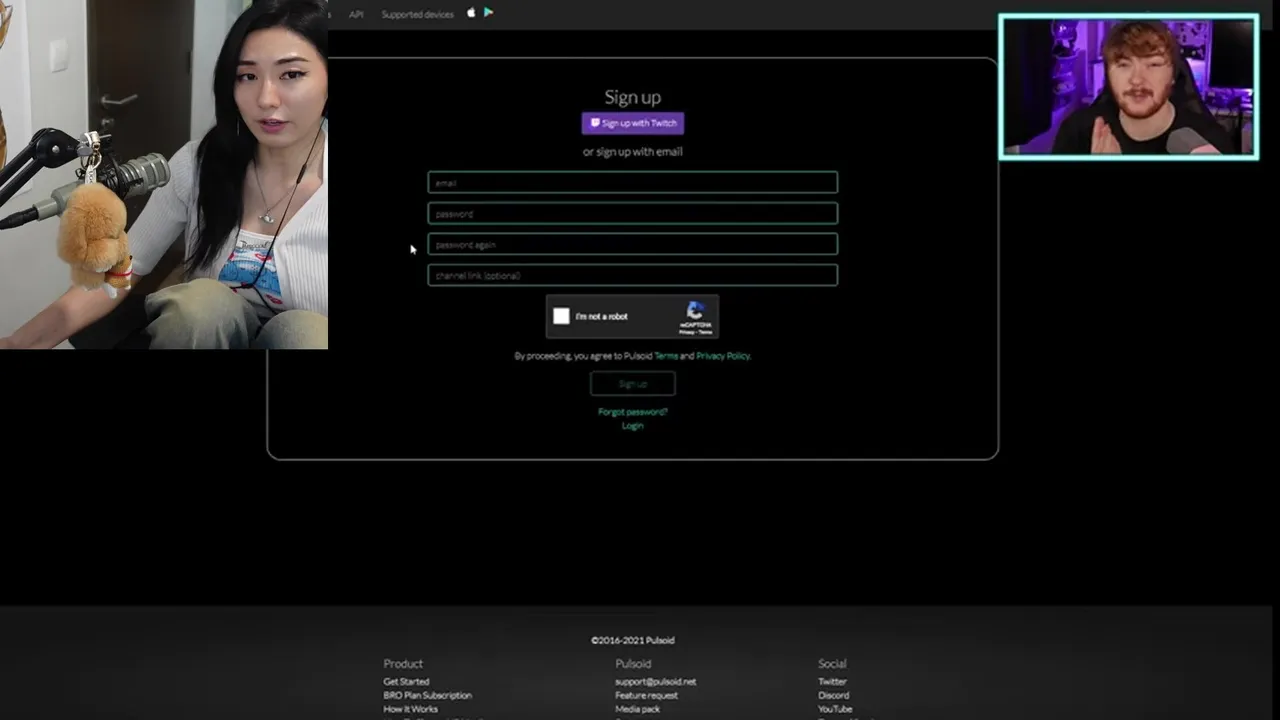Viewport: 1280px width, 720px height.
Task: Open Twitter link under Social
Action: [832, 682]
